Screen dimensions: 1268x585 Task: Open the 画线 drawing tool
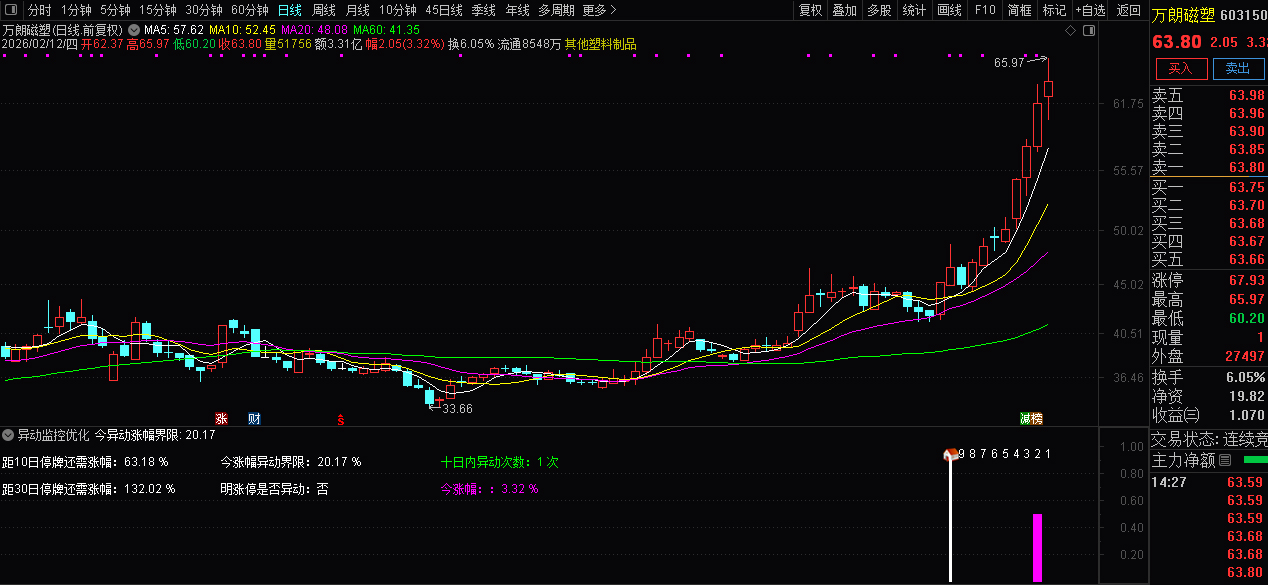coord(948,10)
